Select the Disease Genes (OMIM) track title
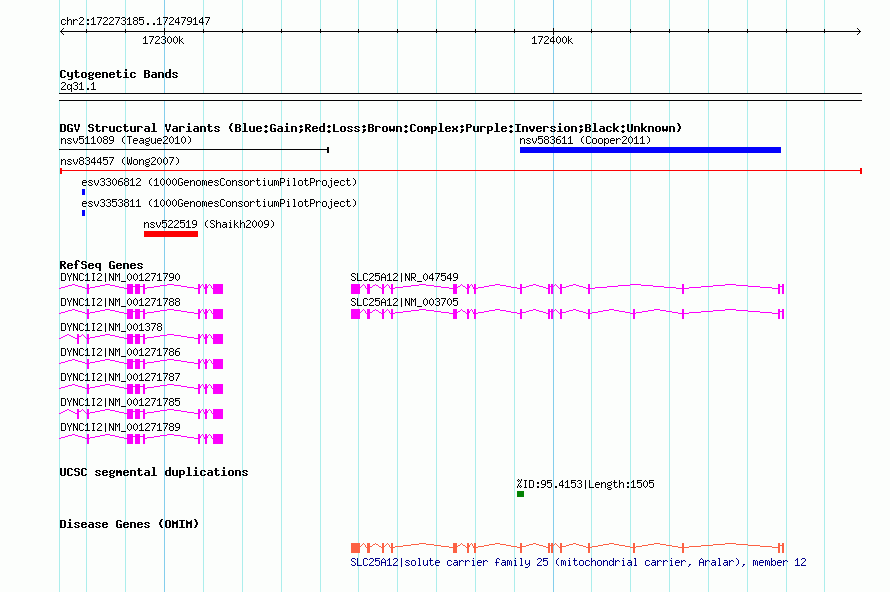The width and height of the screenshot is (890, 592). pos(129,524)
